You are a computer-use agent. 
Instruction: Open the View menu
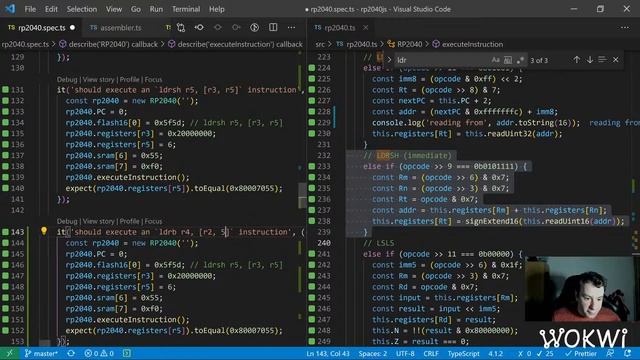tap(114, 9)
